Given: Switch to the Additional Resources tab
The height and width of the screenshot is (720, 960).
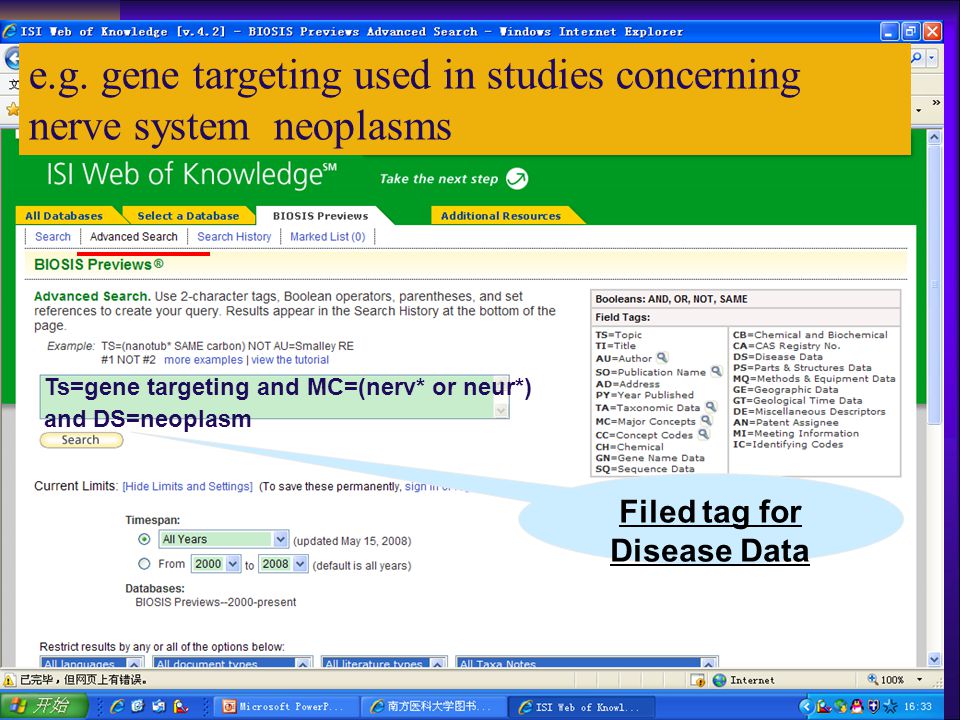Looking at the screenshot, I should pyautogui.click(x=501, y=216).
